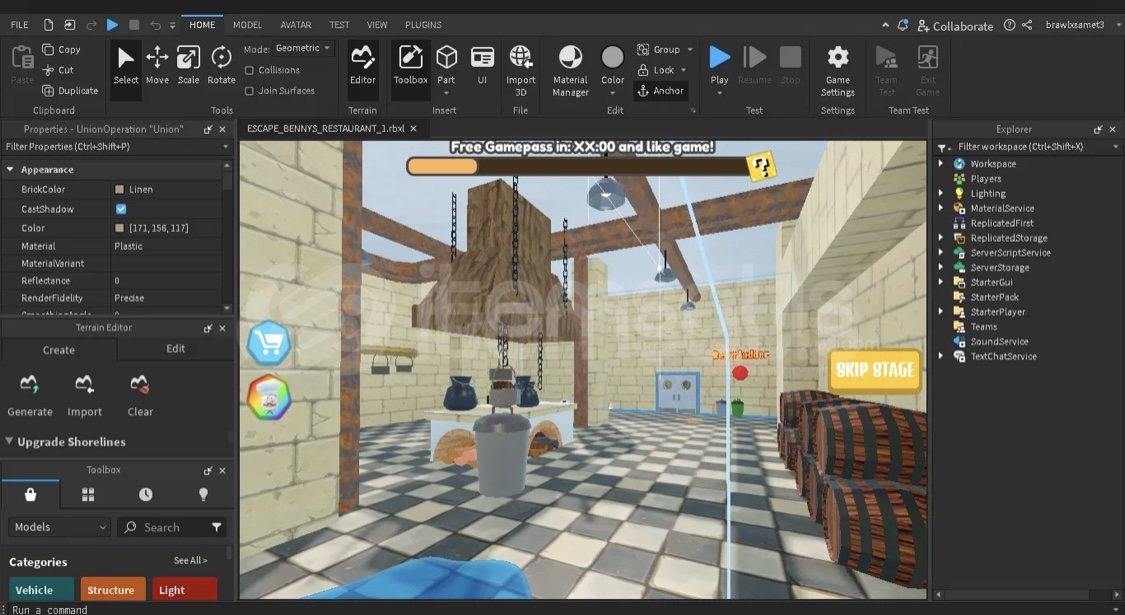This screenshot has height=615, width=1125.
Task: Open the UI insert tool
Action: pos(482,65)
